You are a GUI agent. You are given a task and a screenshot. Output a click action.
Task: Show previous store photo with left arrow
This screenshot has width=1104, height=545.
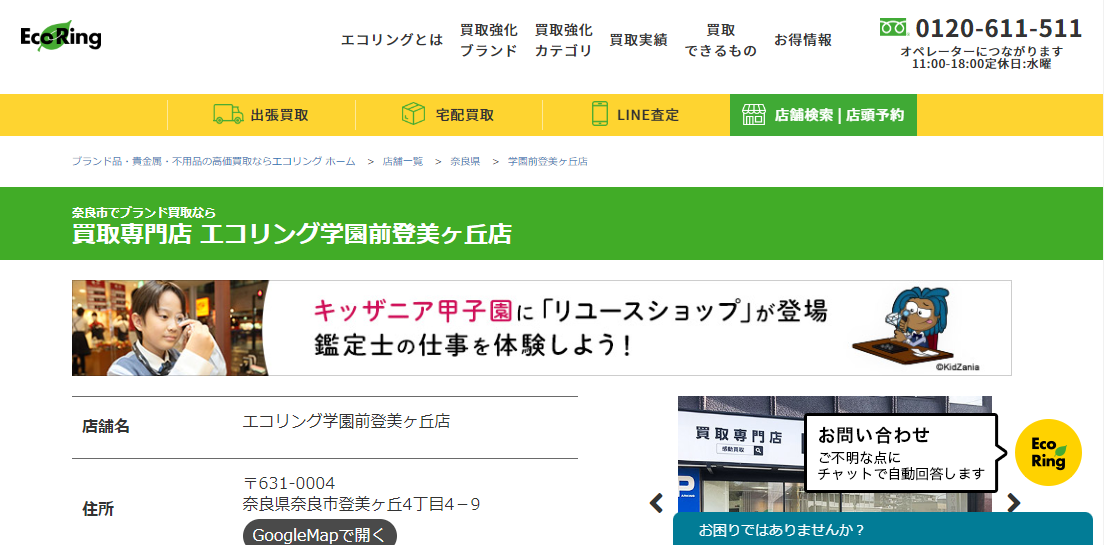click(656, 503)
